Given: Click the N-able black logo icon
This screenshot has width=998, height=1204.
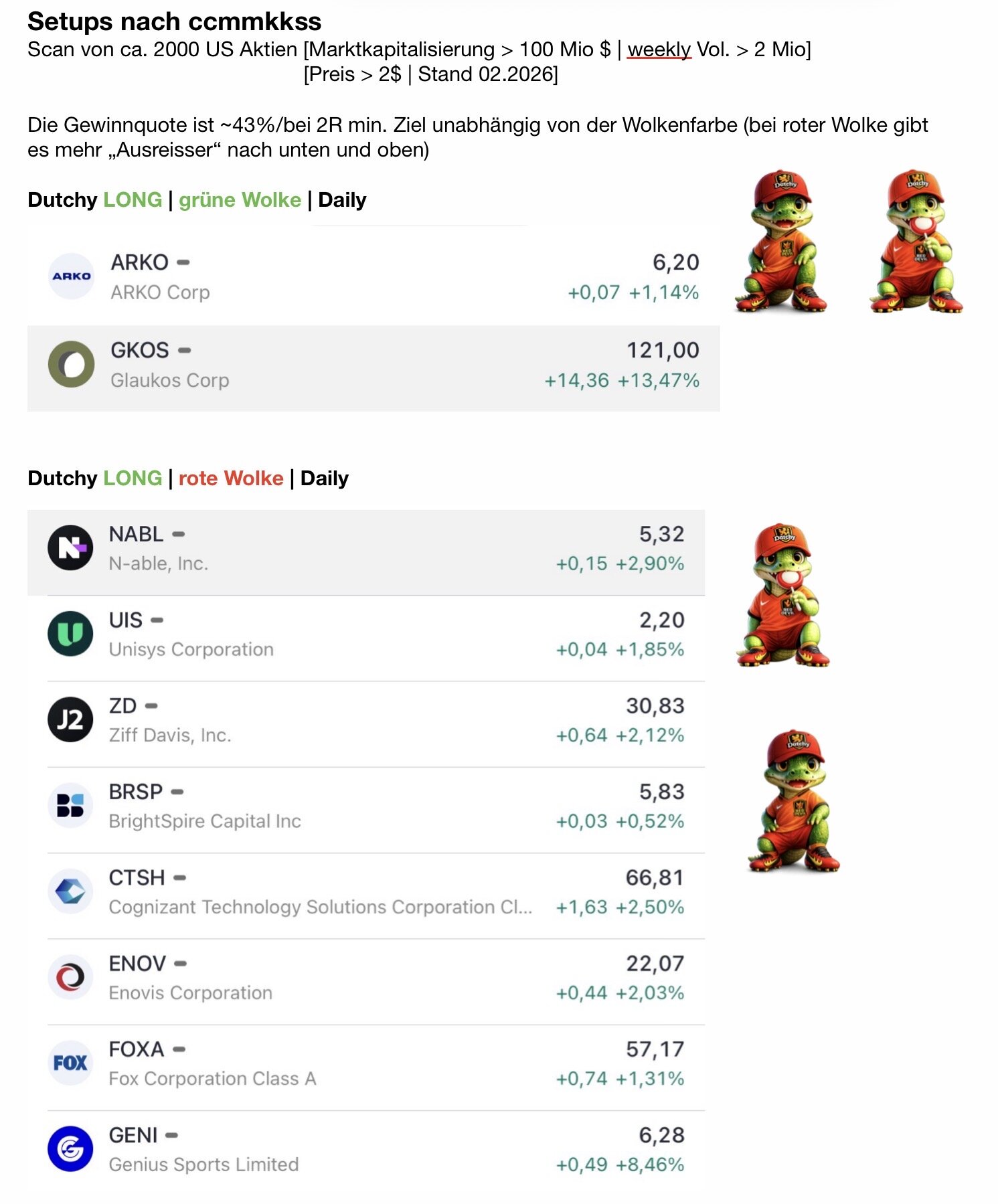Looking at the screenshot, I should [70, 547].
